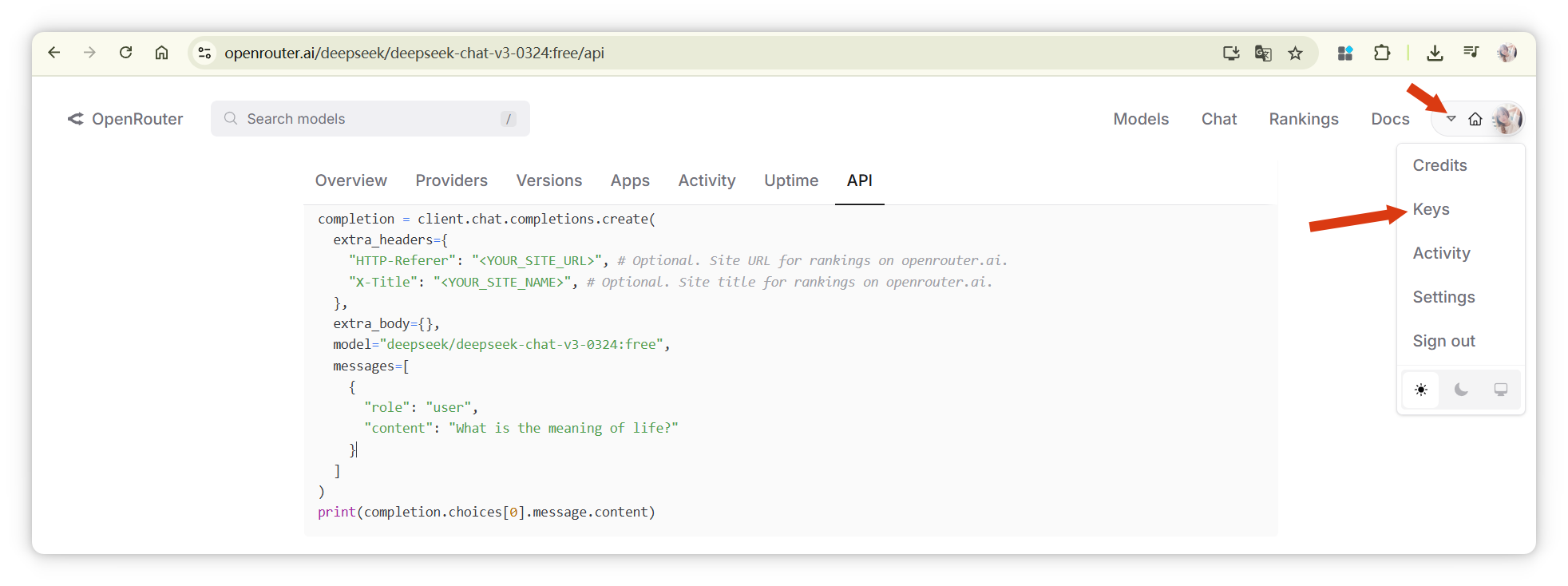Open Docs in the top navigation
1568x586 pixels.
pos(1390,119)
